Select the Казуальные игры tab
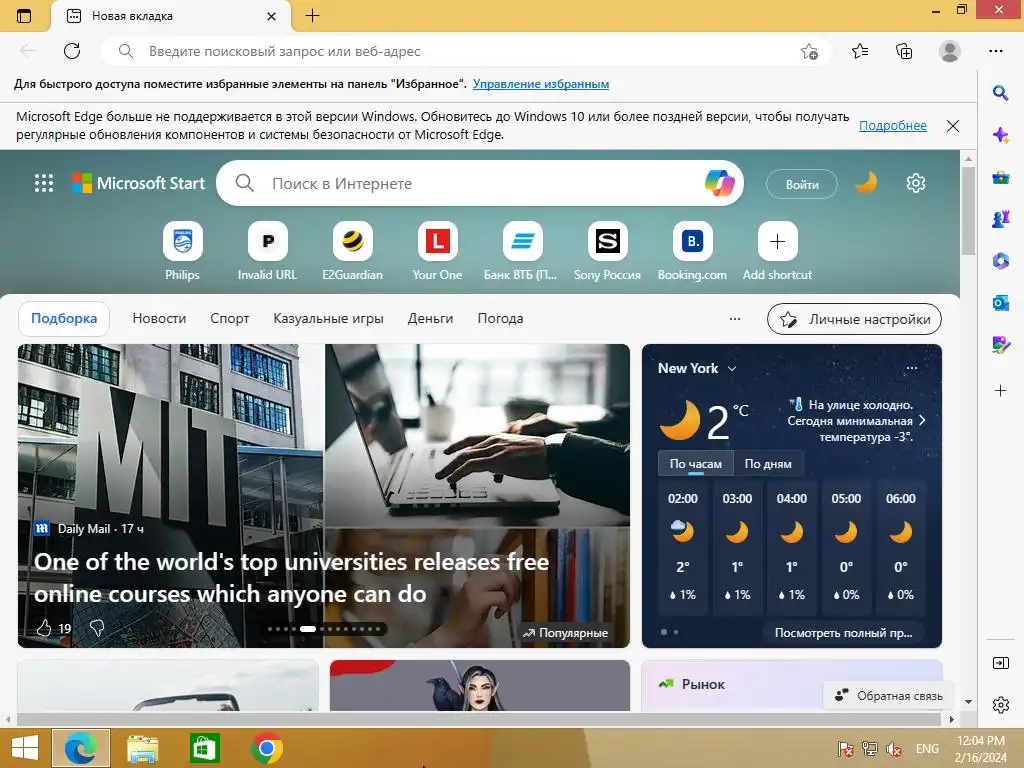The height and width of the screenshot is (768, 1024). 328,319
